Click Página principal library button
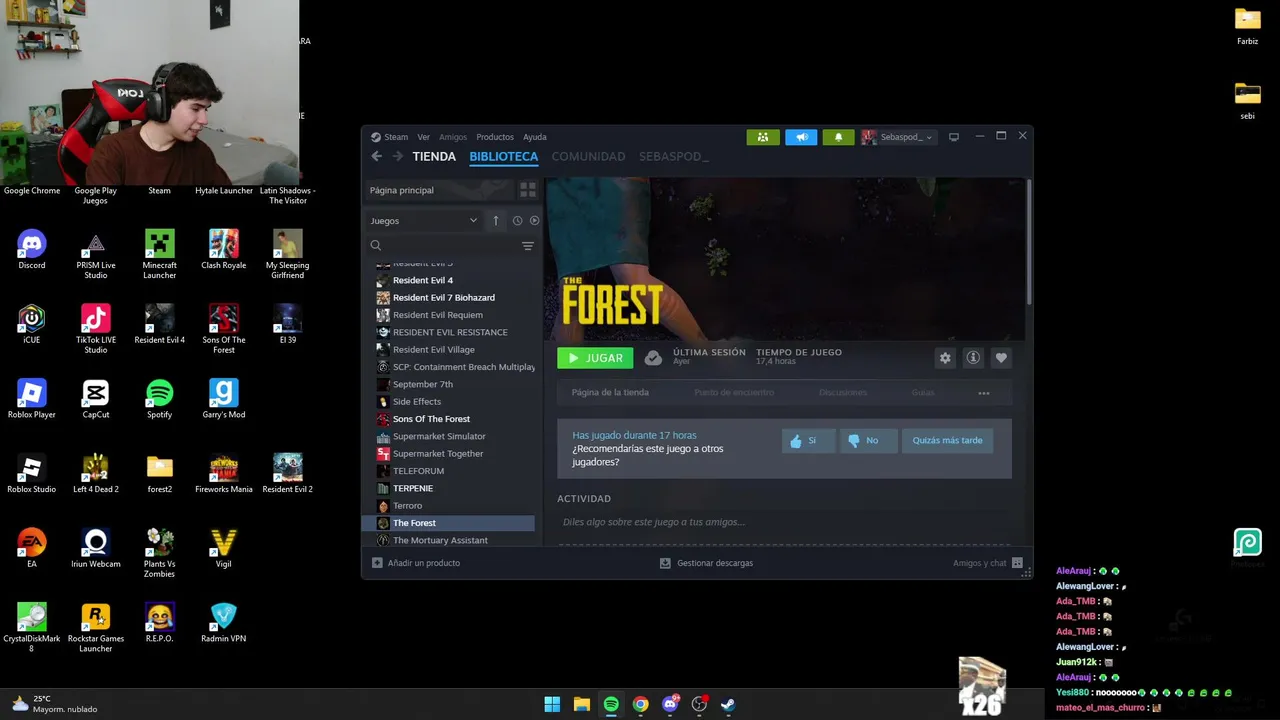 pos(438,190)
